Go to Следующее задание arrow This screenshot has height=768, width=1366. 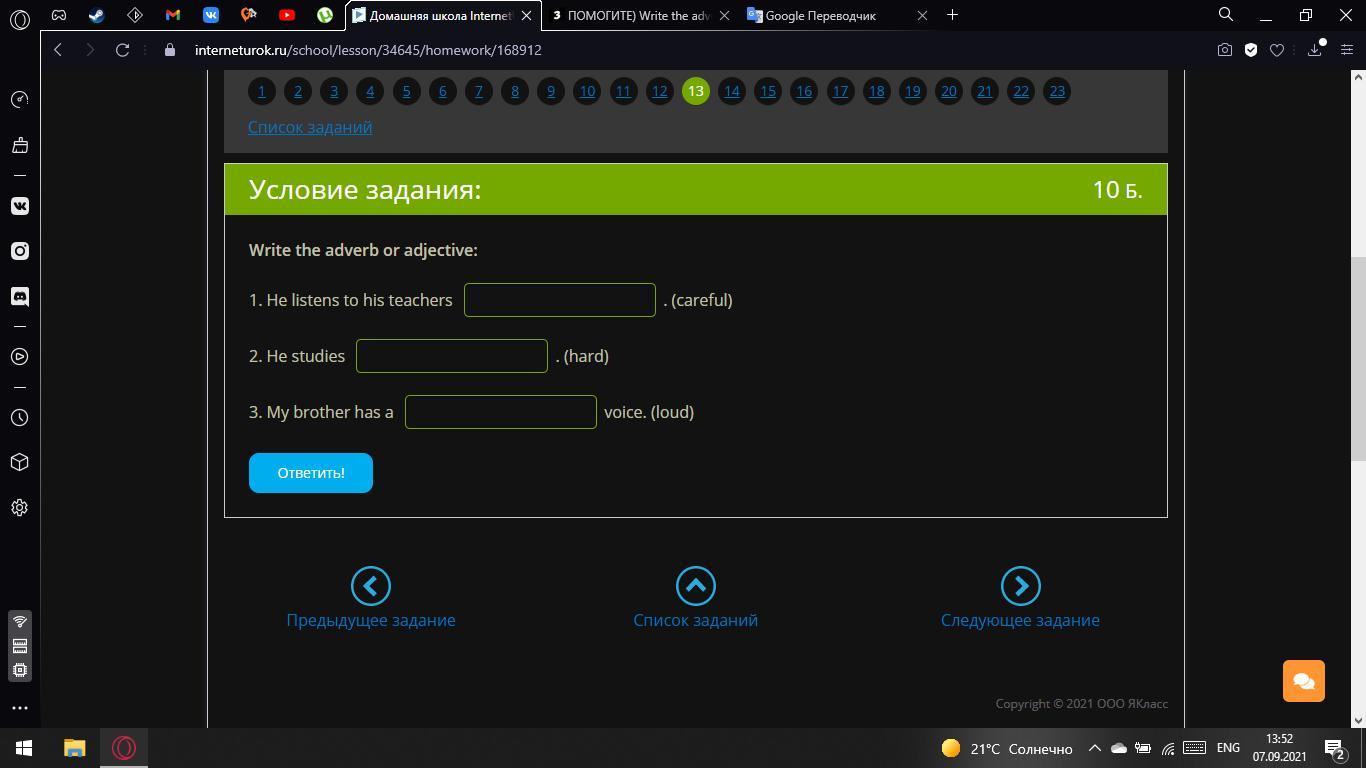point(1020,586)
